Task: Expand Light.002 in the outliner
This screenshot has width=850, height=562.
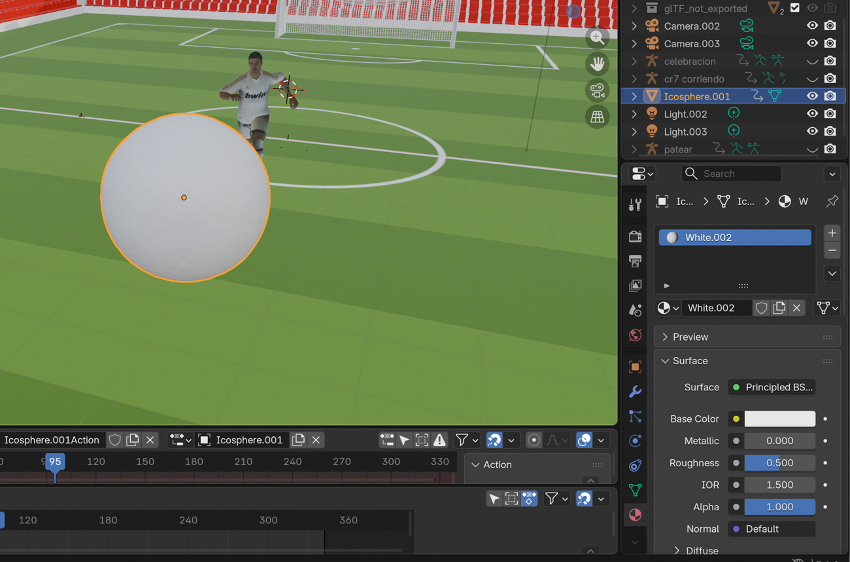Action: (x=634, y=114)
